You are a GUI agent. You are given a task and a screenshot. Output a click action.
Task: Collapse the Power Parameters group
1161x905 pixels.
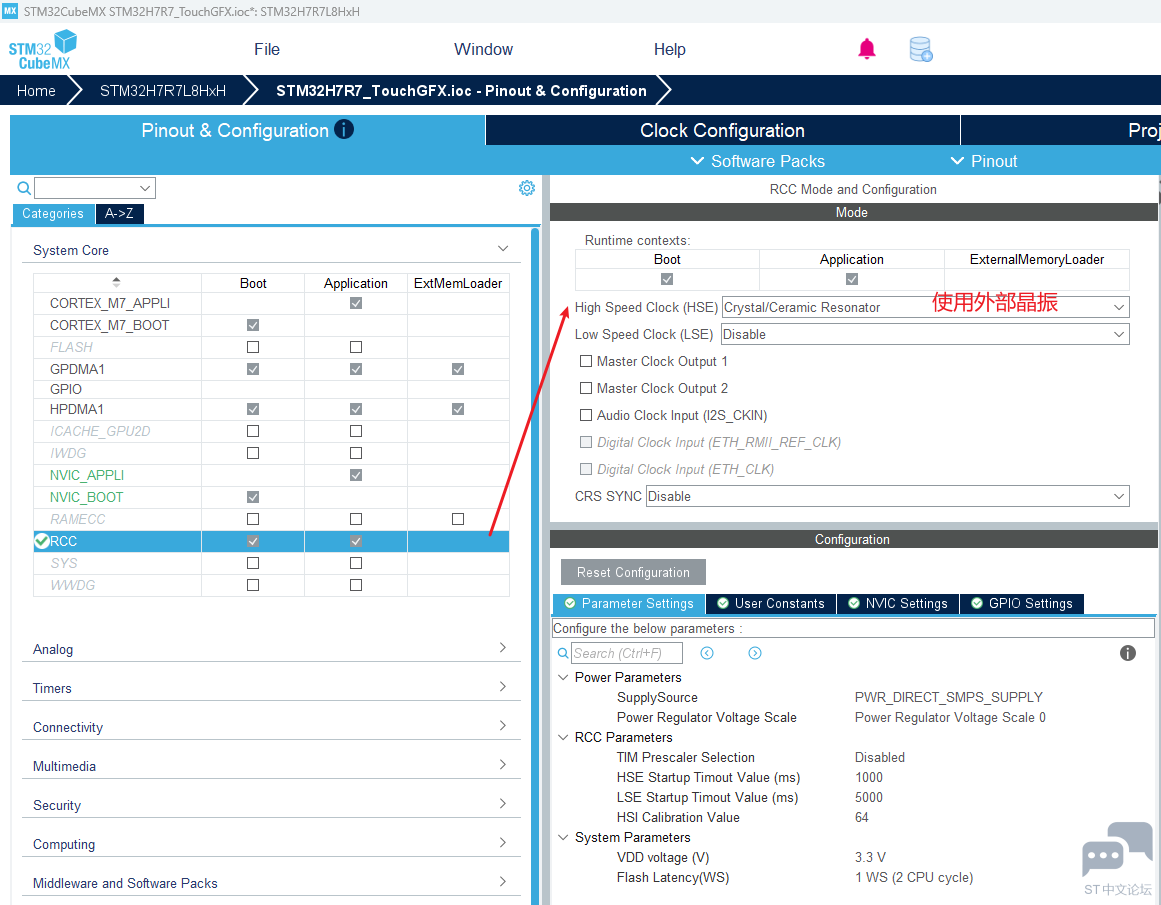point(563,678)
